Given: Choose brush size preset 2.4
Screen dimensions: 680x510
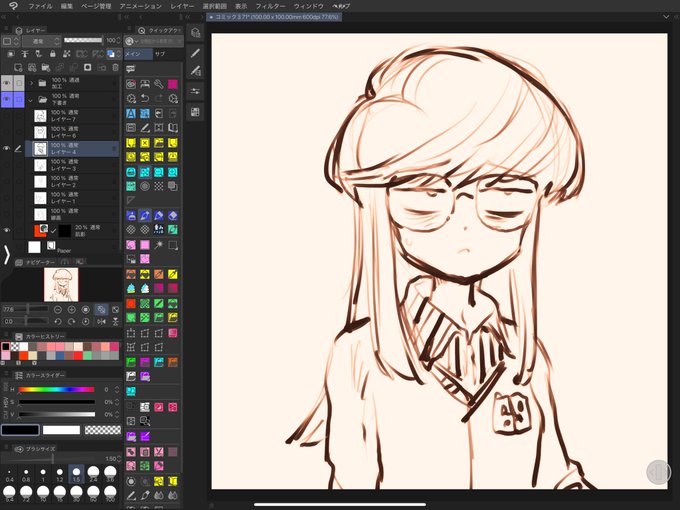Looking at the screenshot, I should coord(93,474).
